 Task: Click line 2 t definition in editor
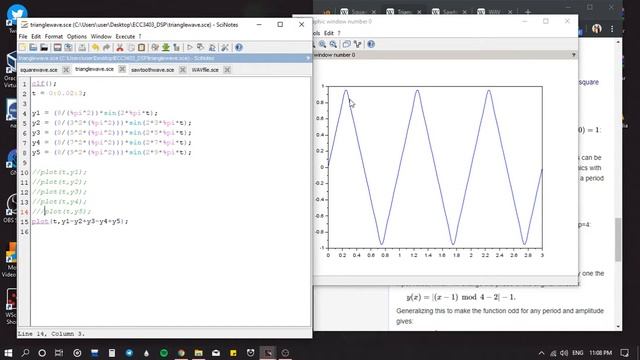59,93
